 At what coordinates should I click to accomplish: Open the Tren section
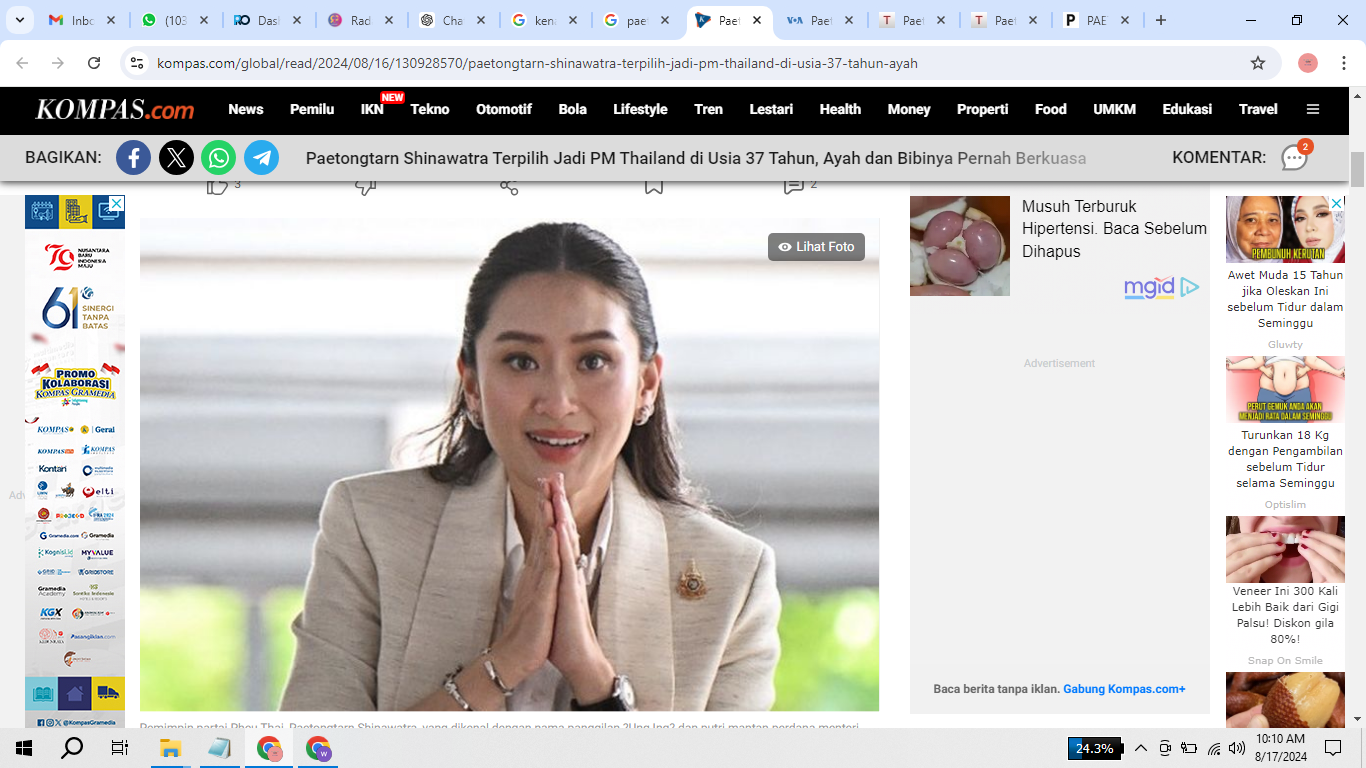708,109
